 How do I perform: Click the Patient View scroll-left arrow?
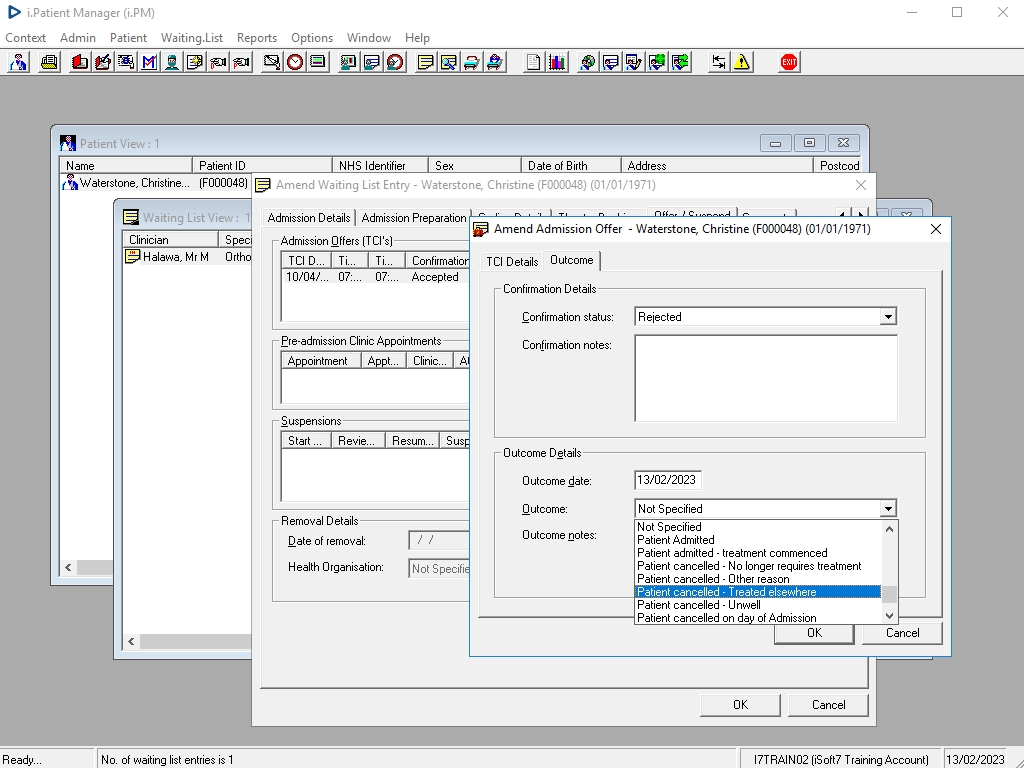pyautogui.click(x=68, y=568)
